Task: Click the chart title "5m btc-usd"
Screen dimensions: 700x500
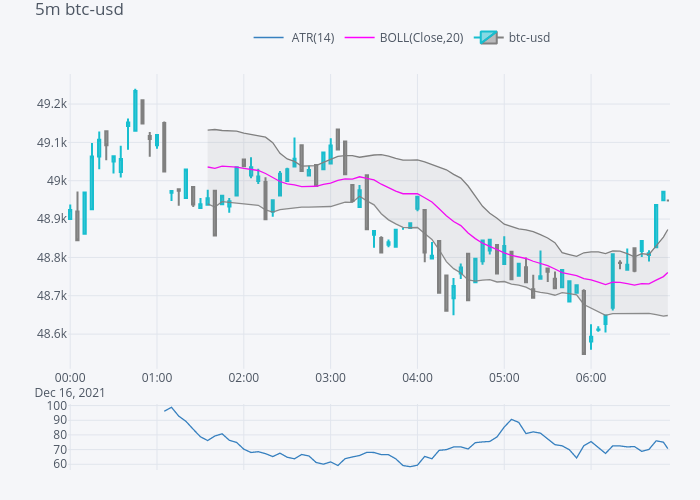Action: (80, 10)
